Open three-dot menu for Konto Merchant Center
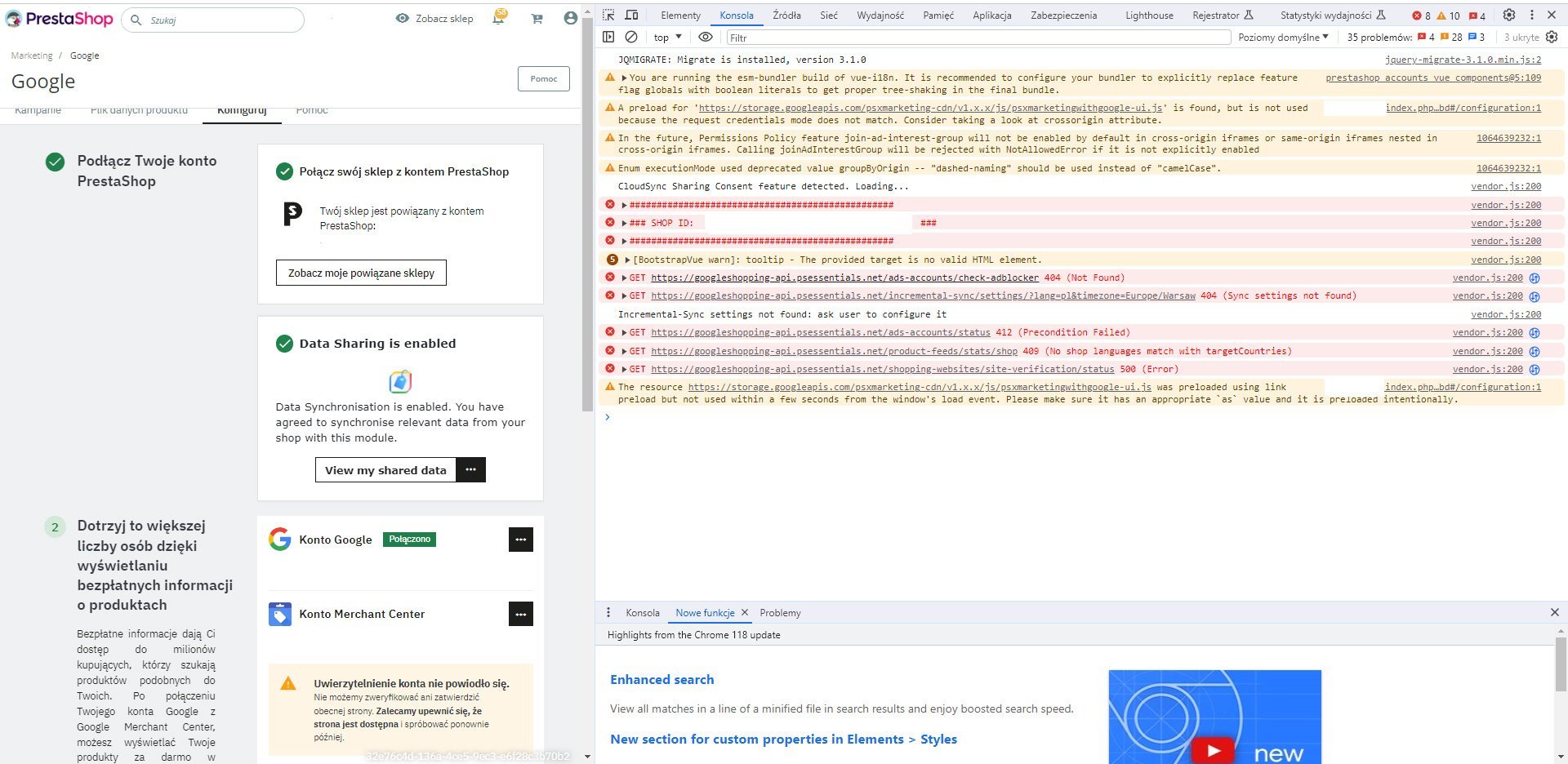 pyautogui.click(x=521, y=614)
